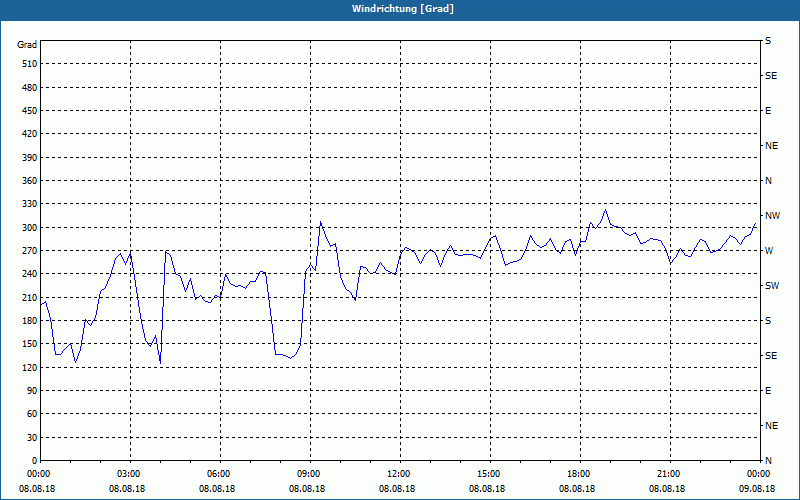Click the 08.08.18 date beneath 15:00
Viewport: 800px width, 500px height.
[487, 489]
